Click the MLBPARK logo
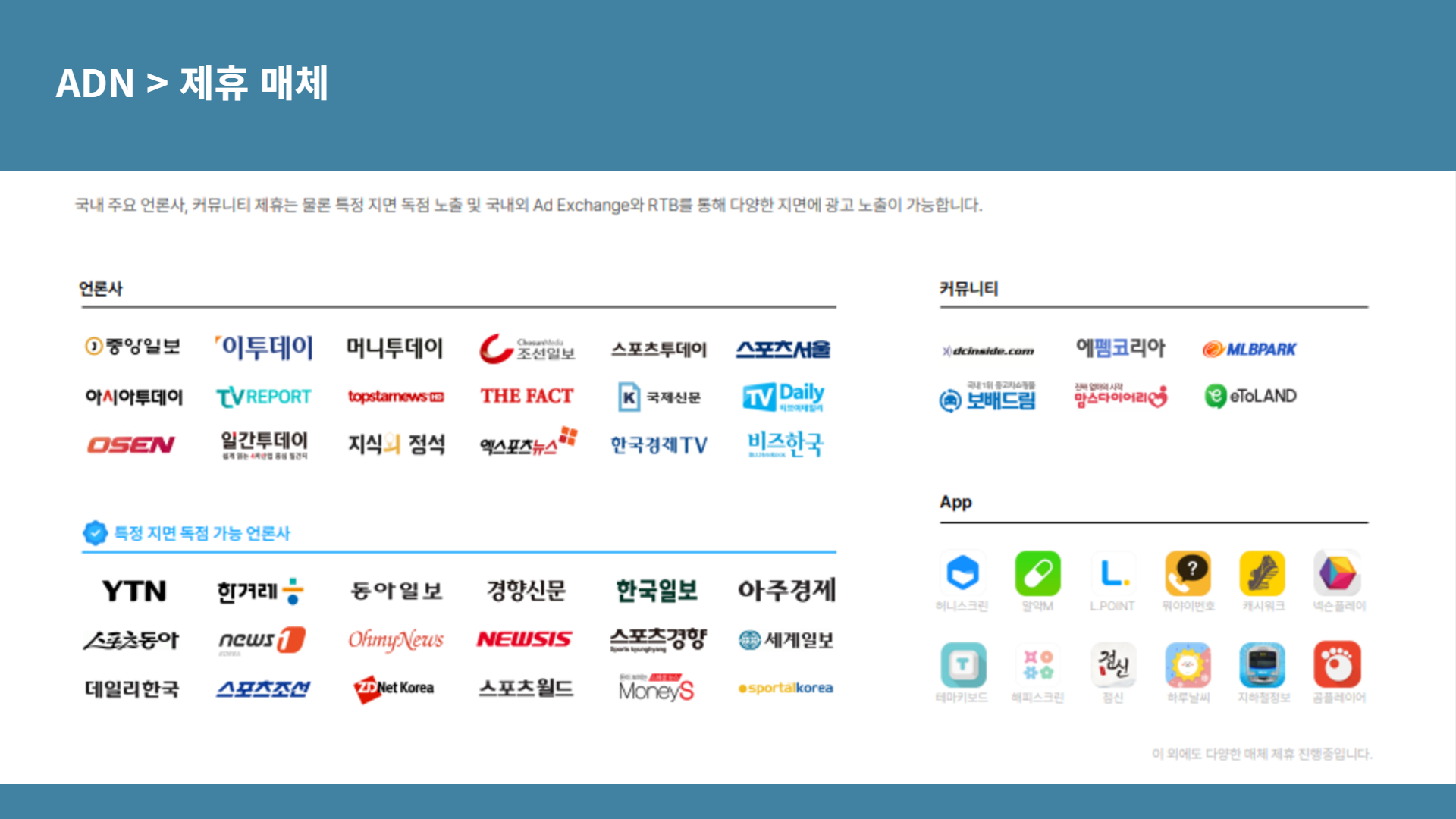The image size is (1456, 819). (1250, 349)
